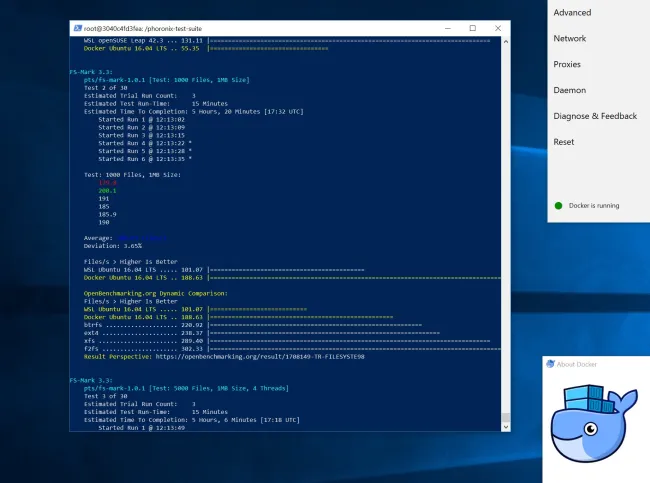This screenshot has width=650, height=483.
Task: Click the Docker whale logo image
Action: coord(594,423)
